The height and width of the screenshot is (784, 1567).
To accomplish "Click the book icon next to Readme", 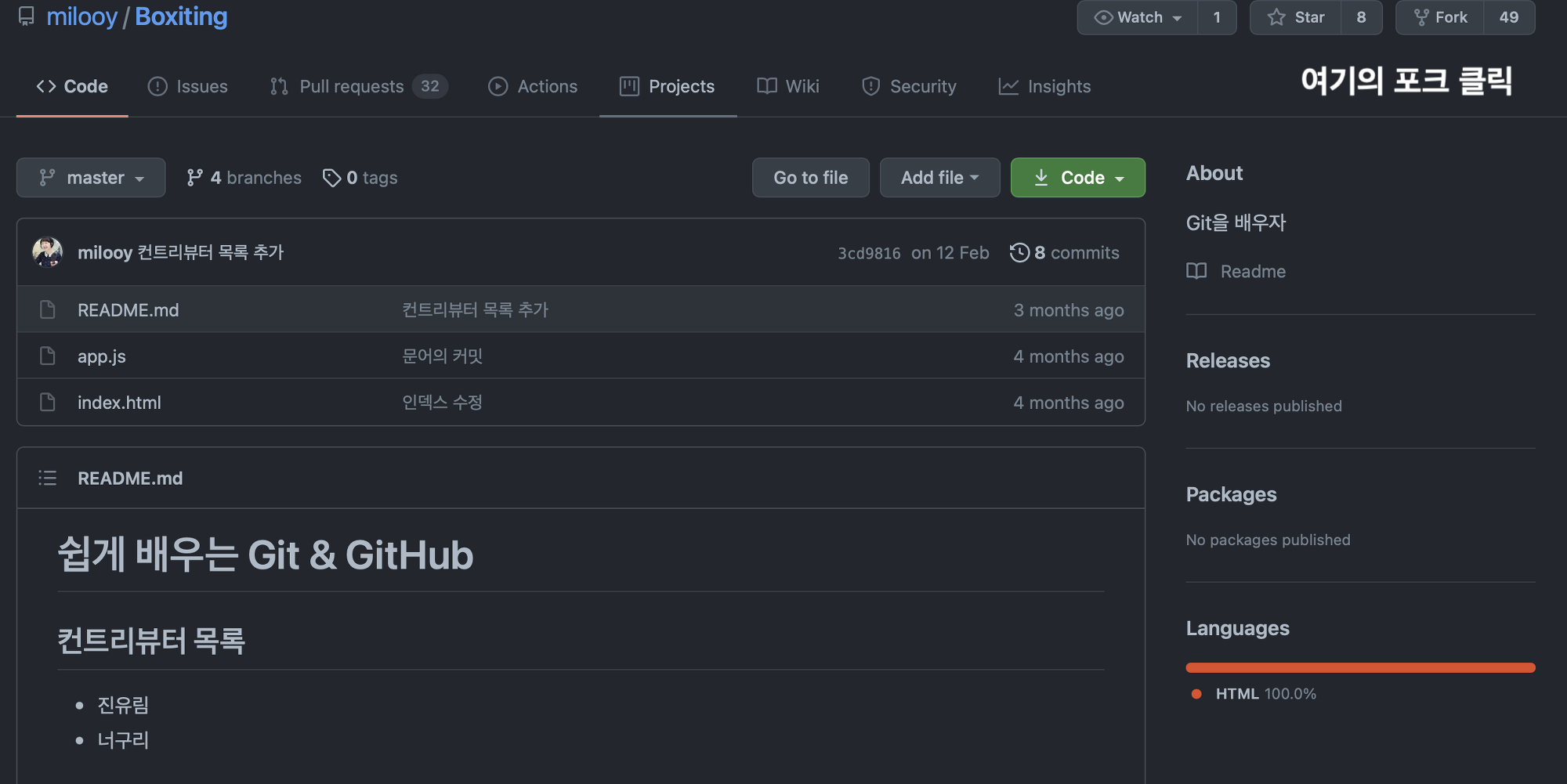I will (1196, 271).
